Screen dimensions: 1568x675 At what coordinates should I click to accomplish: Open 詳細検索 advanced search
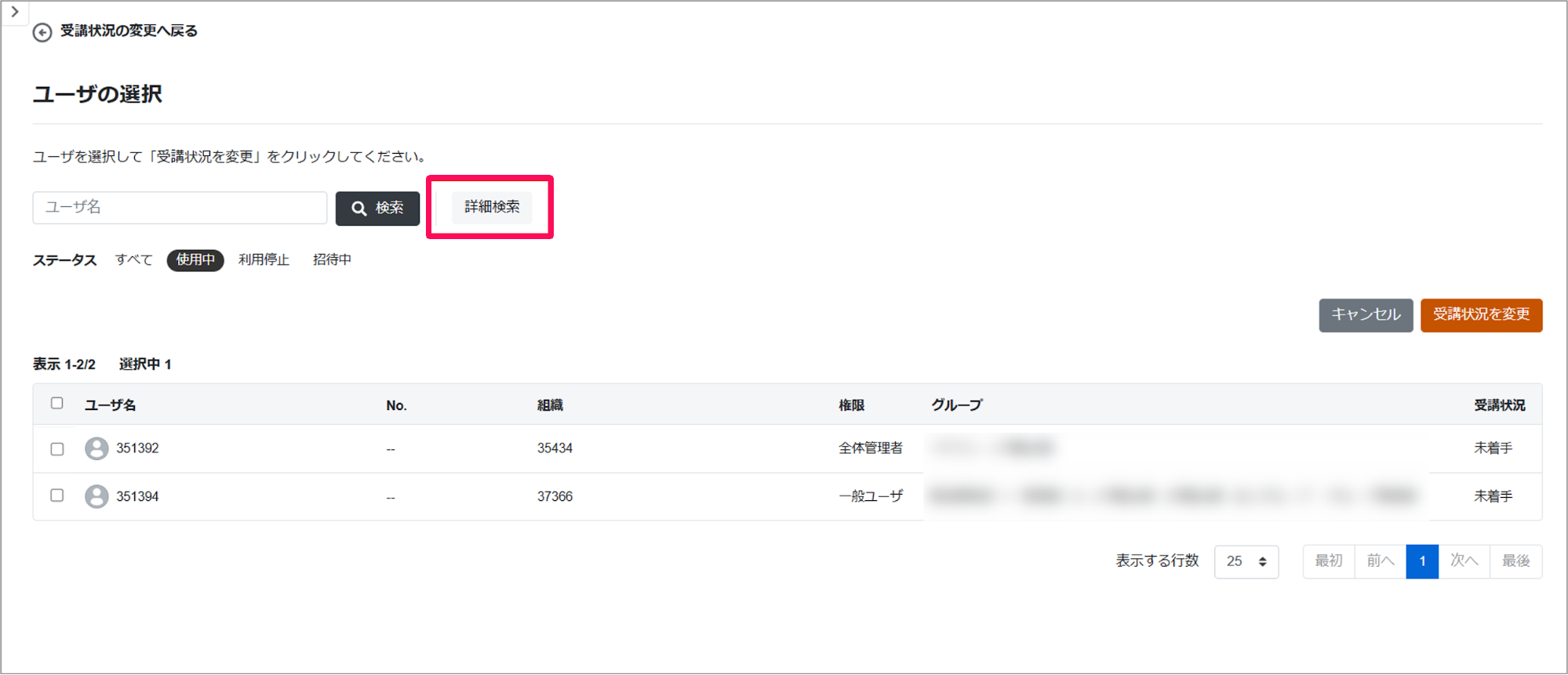point(492,207)
